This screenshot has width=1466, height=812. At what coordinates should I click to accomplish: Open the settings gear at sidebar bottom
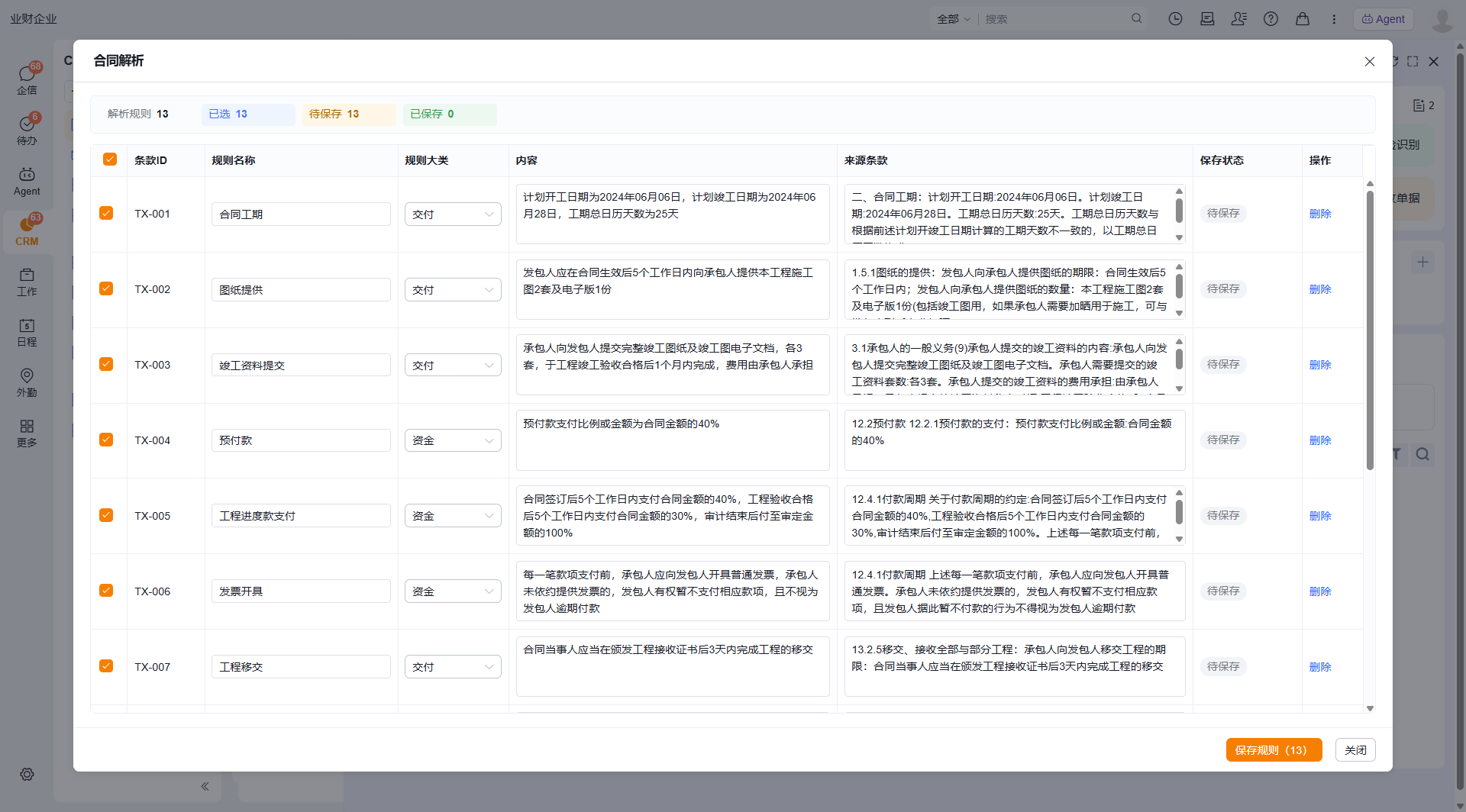click(x=27, y=774)
